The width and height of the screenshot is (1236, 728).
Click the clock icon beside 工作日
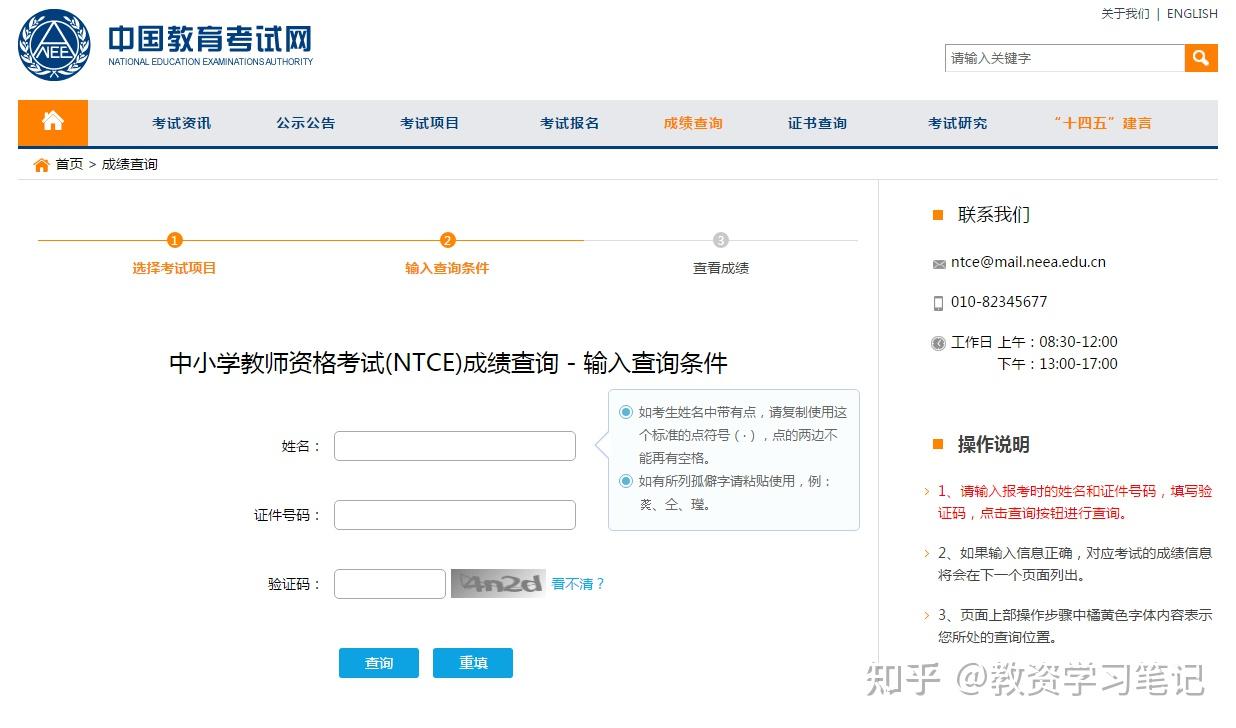pyautogui.click(x=938, y=343)
